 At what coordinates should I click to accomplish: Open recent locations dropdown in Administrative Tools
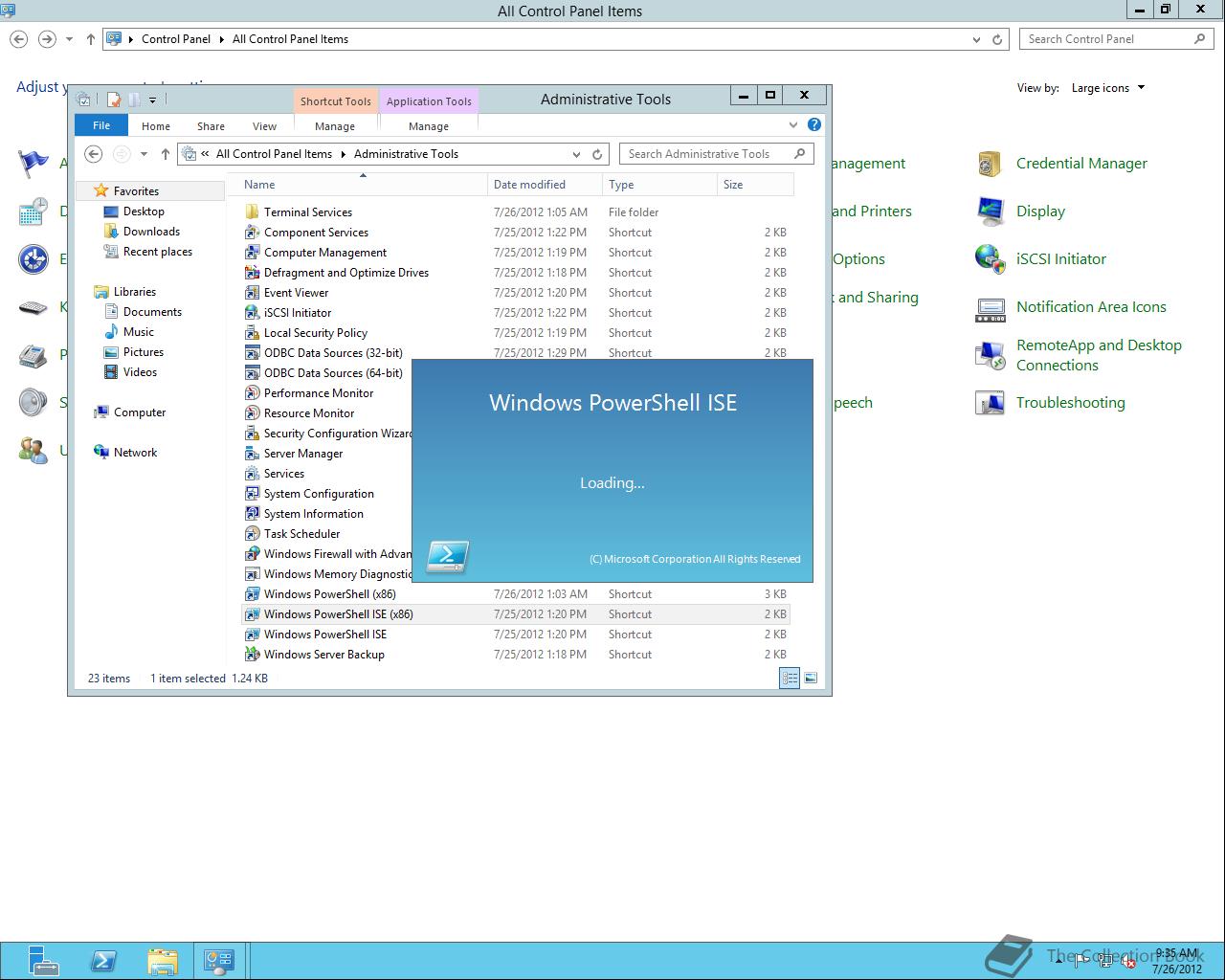[144, 154]
